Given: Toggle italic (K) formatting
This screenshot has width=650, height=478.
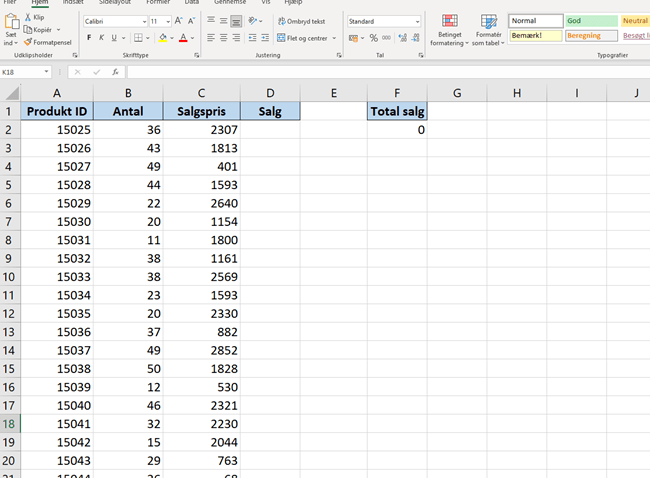Looking at the screenshot, I should 102,38.
